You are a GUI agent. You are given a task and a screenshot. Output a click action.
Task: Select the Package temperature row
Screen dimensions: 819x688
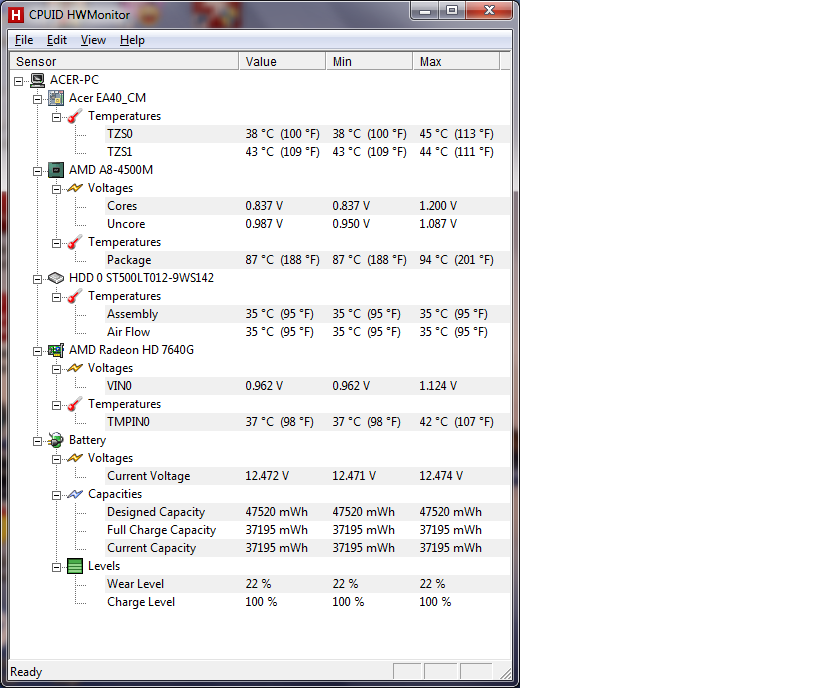click(307, 260)
